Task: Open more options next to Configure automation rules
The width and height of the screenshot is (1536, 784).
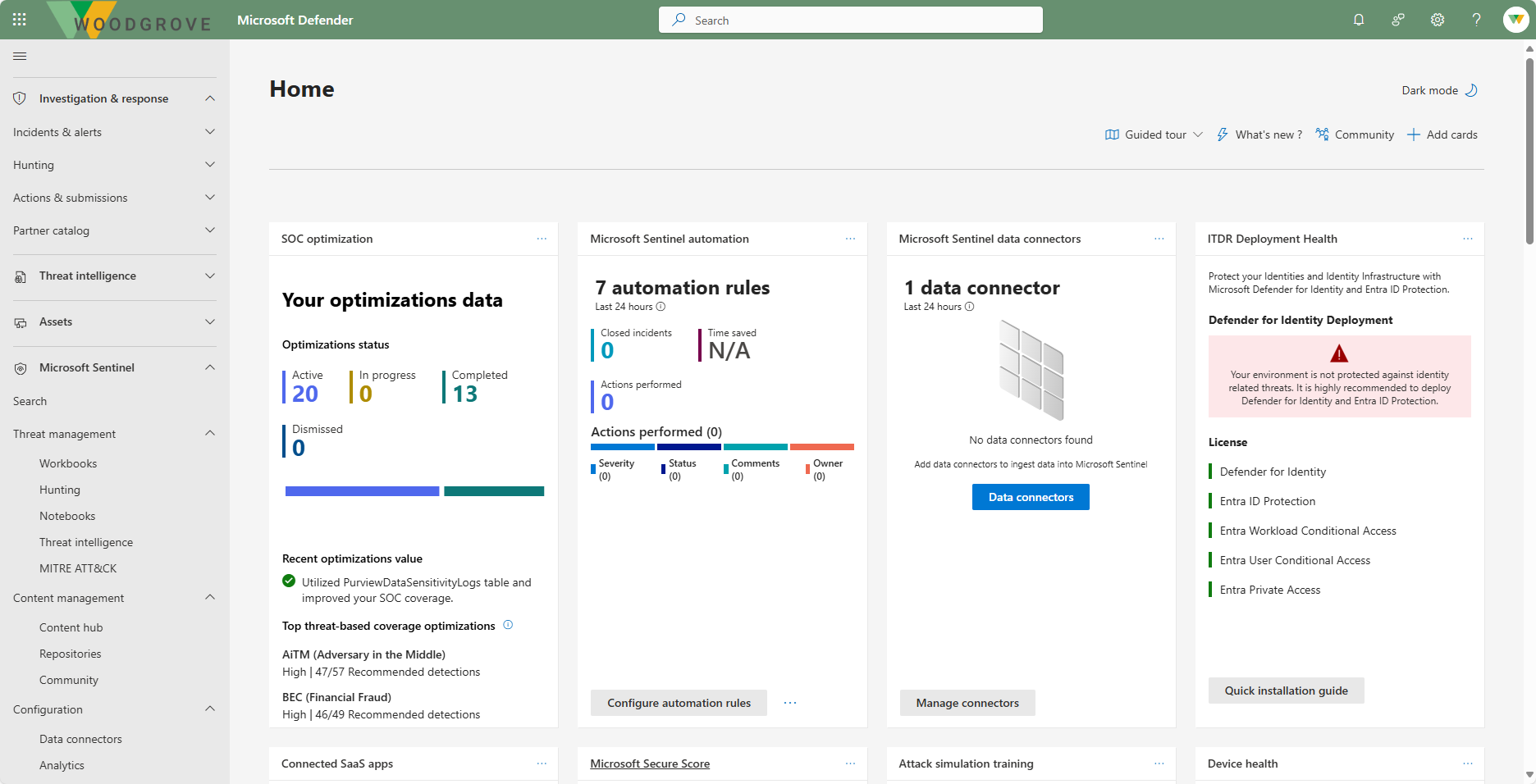Action: [x=790, y=703]
